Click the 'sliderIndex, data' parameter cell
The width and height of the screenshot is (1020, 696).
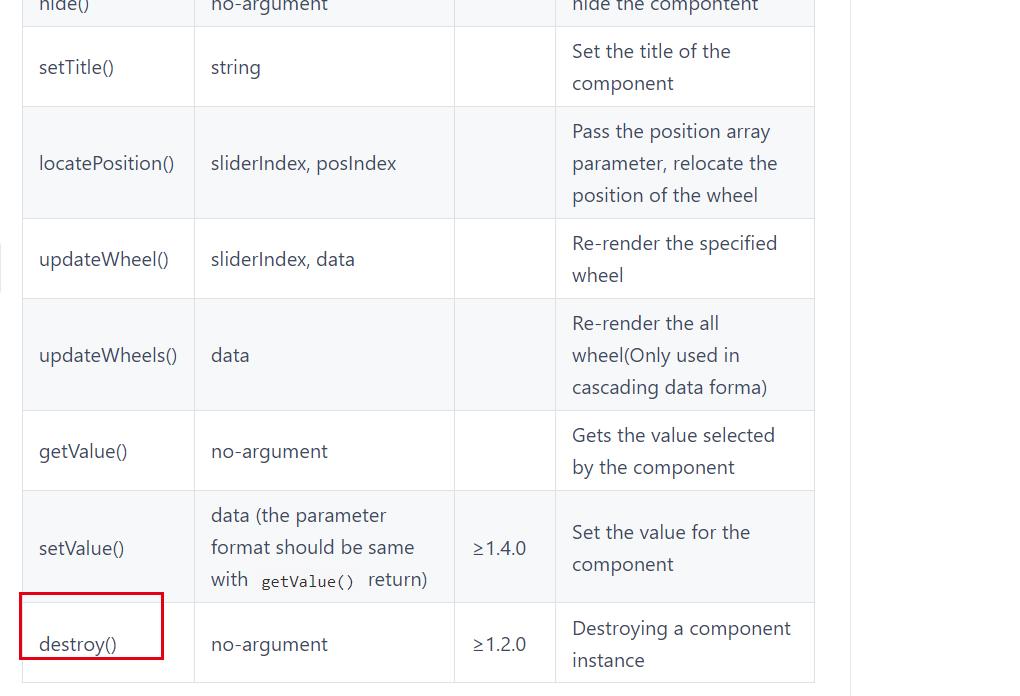coord(282,259)
